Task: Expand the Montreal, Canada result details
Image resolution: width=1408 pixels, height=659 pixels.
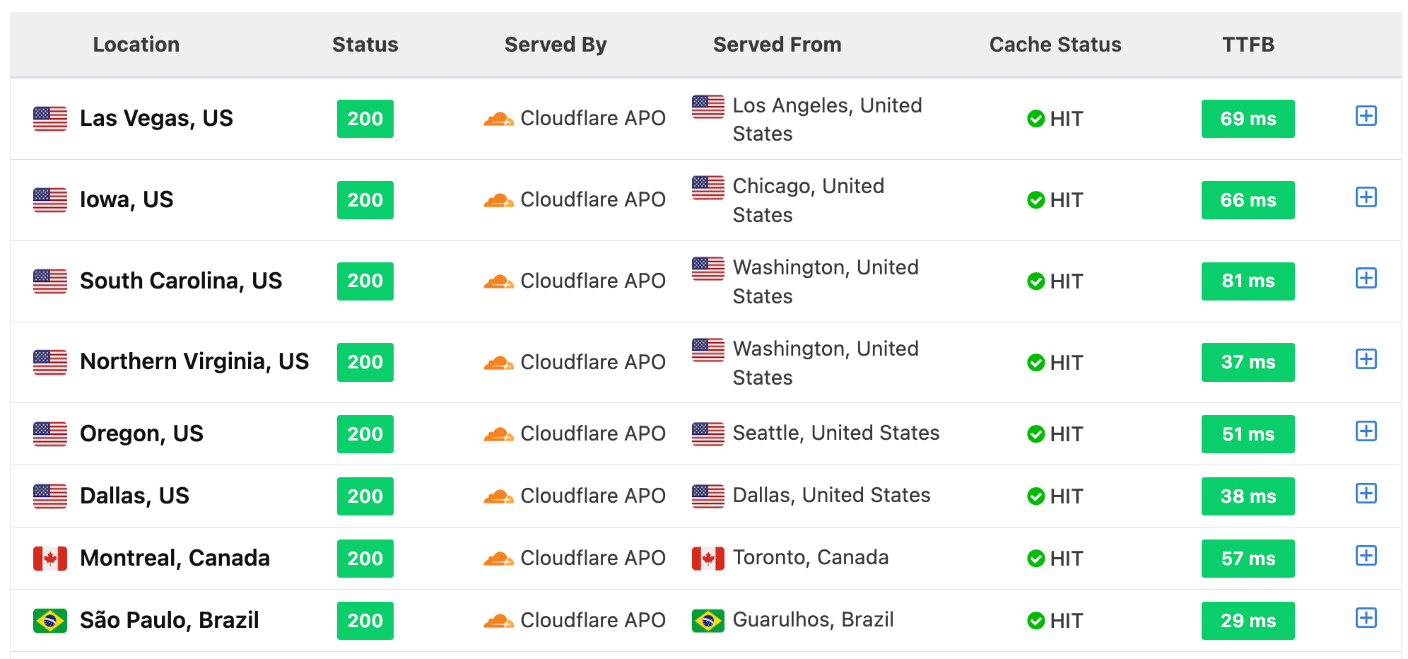Action: click(1366, 555)
